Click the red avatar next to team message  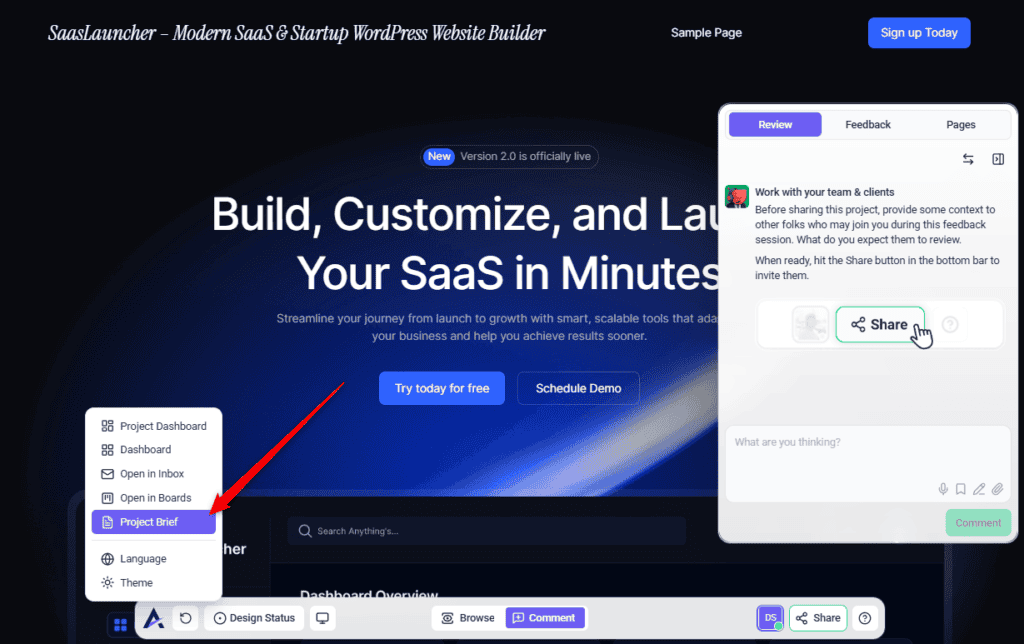pyautogui.click(x=737, y=197)
